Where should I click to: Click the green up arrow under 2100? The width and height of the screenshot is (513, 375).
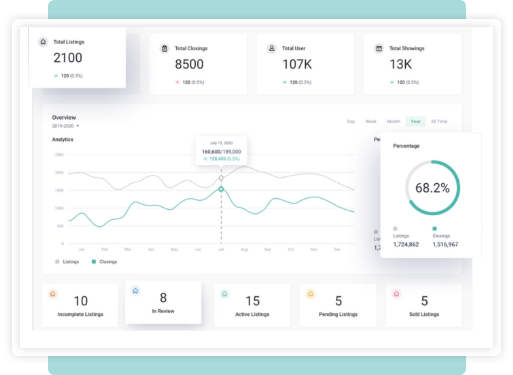click(56, 76)
